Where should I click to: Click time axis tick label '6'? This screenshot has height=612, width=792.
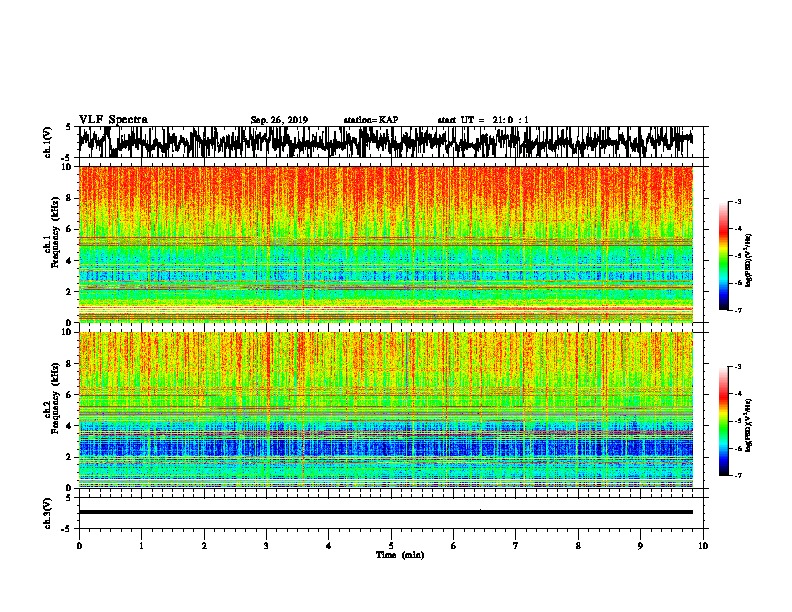click(454, 546)
